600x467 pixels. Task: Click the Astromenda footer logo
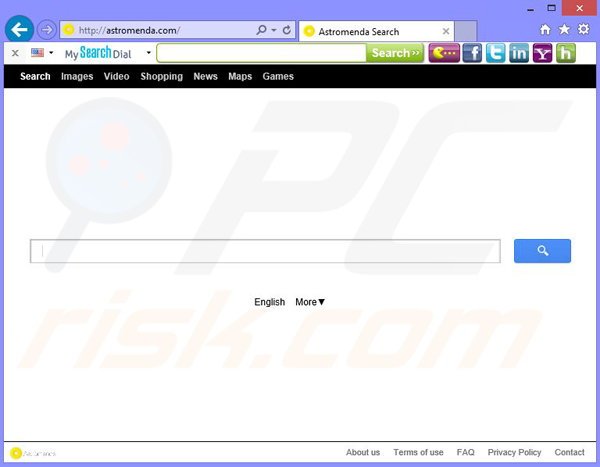[33, 453]
